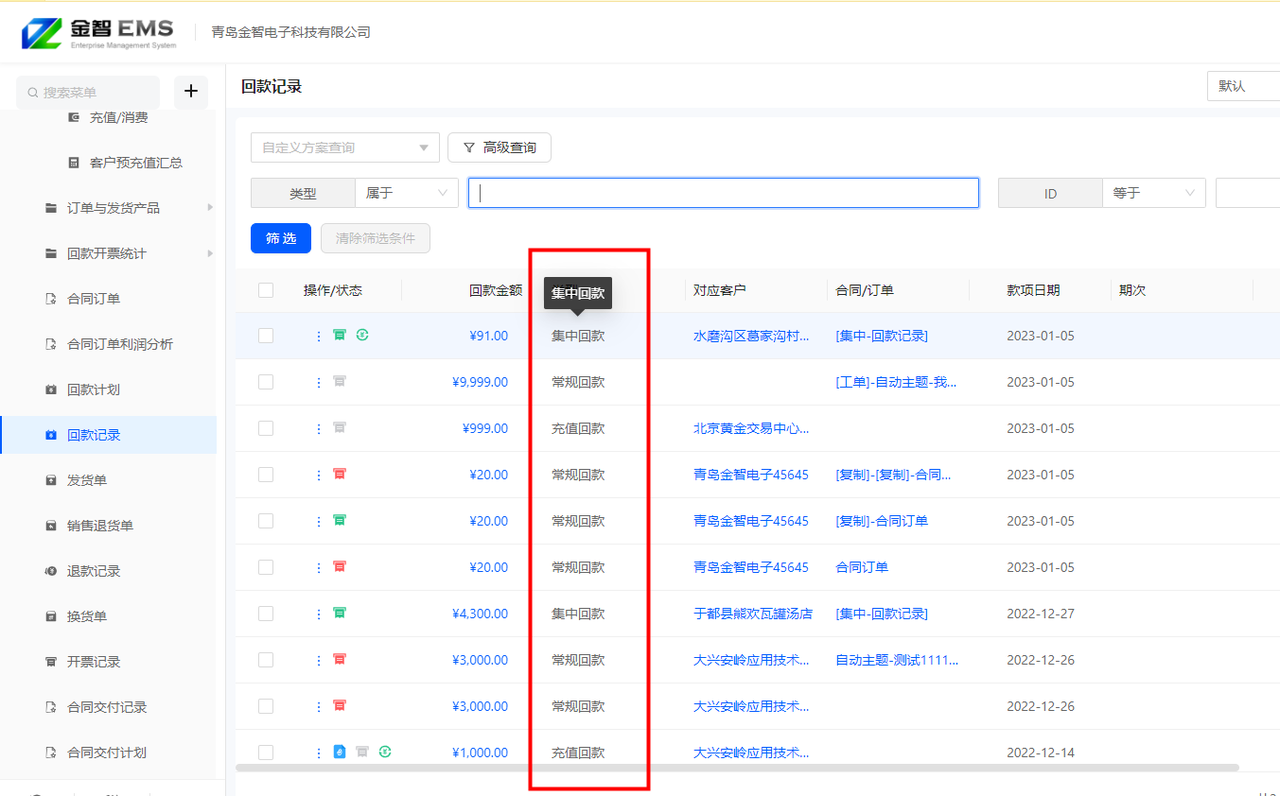1280x796 pixels.
Task: Open the three-dot menu in the 自动主题-测试1111 row
Action: tap(319, 660)
